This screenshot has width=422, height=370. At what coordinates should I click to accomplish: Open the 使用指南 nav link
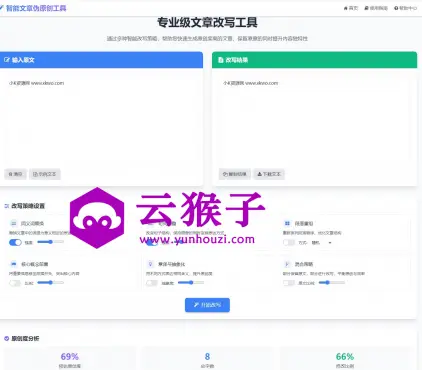[376, 8]
